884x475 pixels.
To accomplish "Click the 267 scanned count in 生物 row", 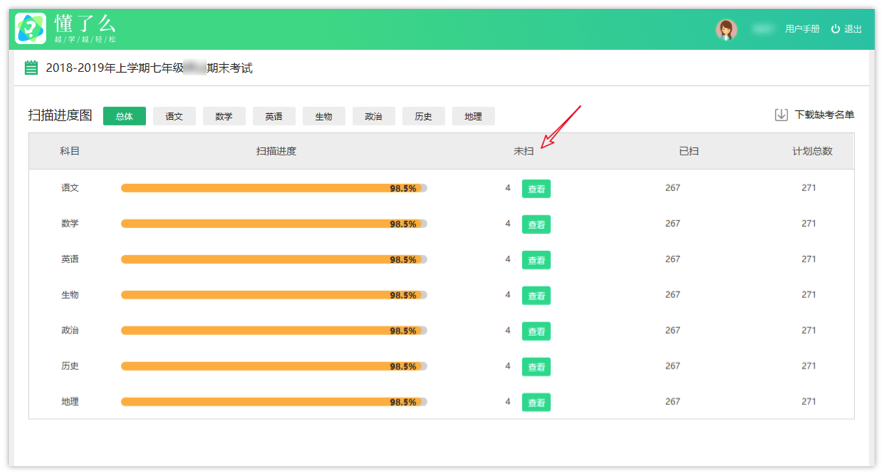I will (x=673, y=295).
